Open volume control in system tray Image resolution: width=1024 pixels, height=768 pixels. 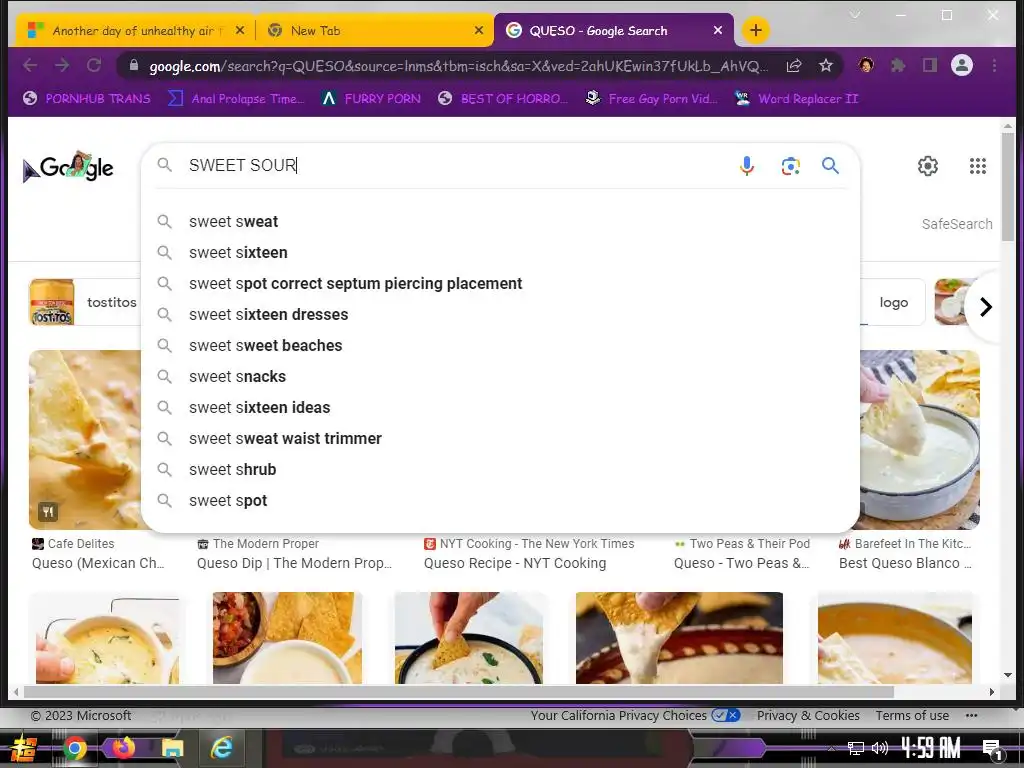[880, 748]
